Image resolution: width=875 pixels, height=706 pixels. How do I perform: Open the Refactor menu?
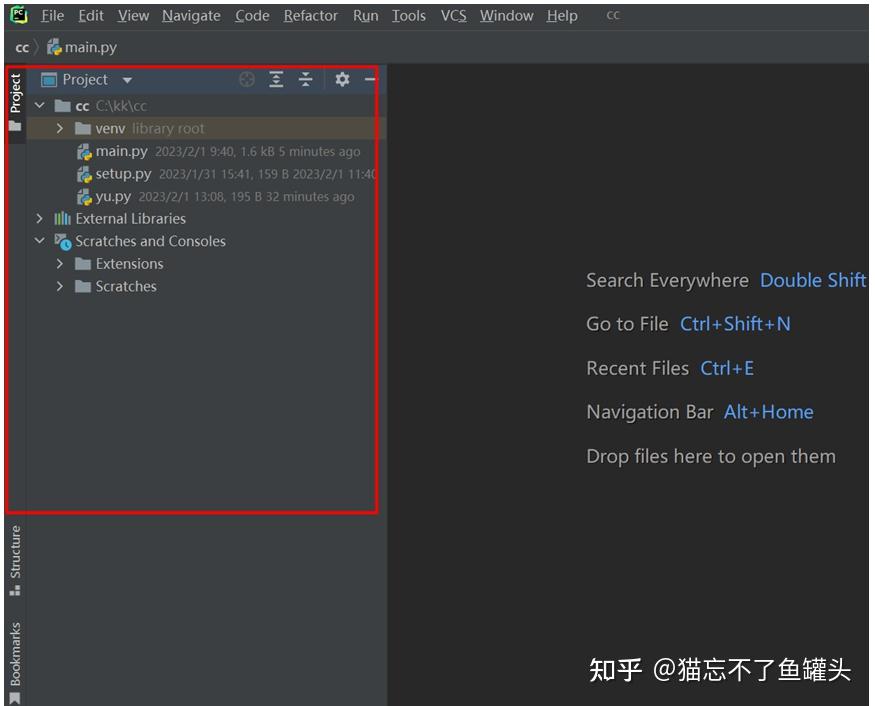[310, 15]
